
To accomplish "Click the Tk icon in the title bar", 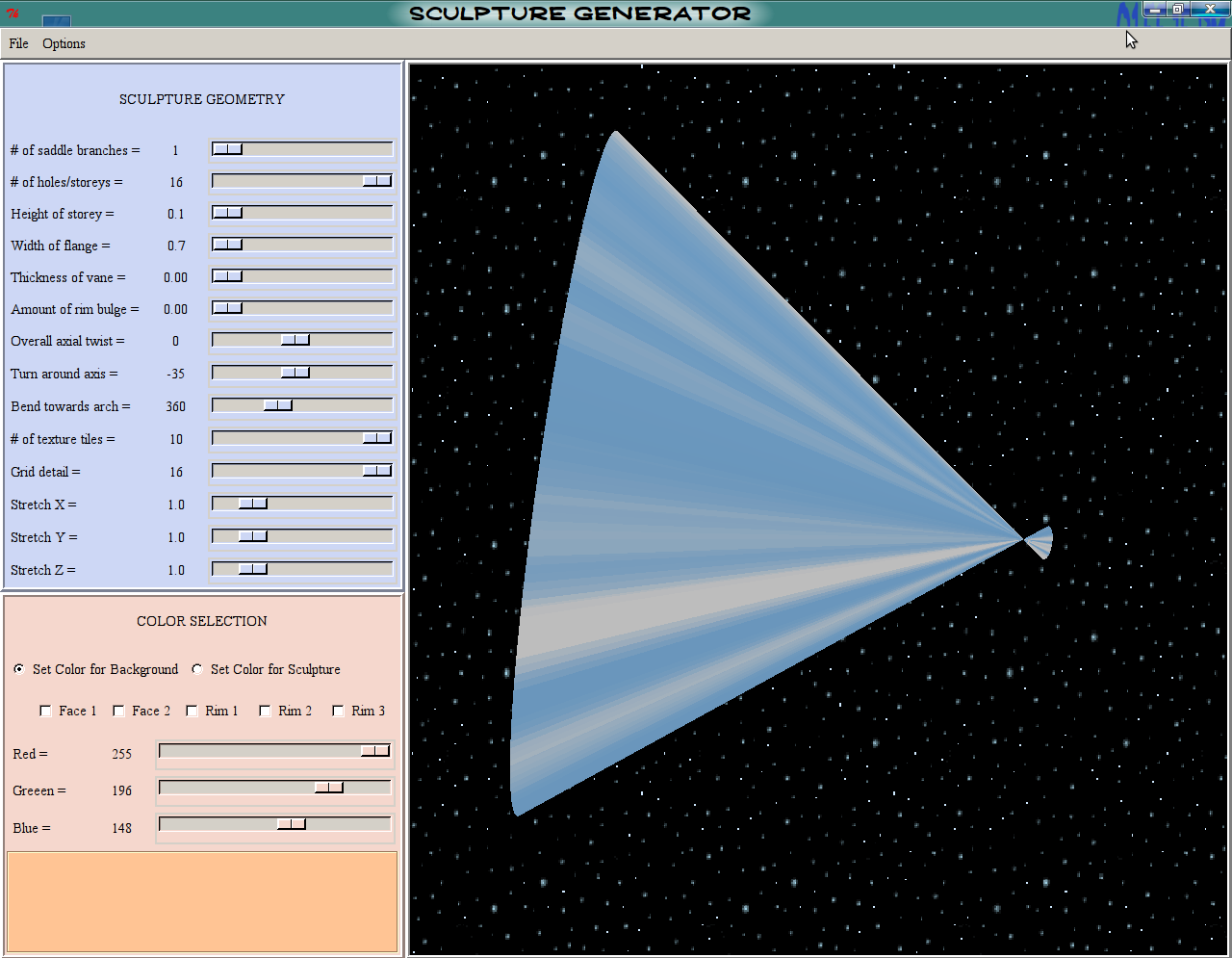I will click(13, 13).
